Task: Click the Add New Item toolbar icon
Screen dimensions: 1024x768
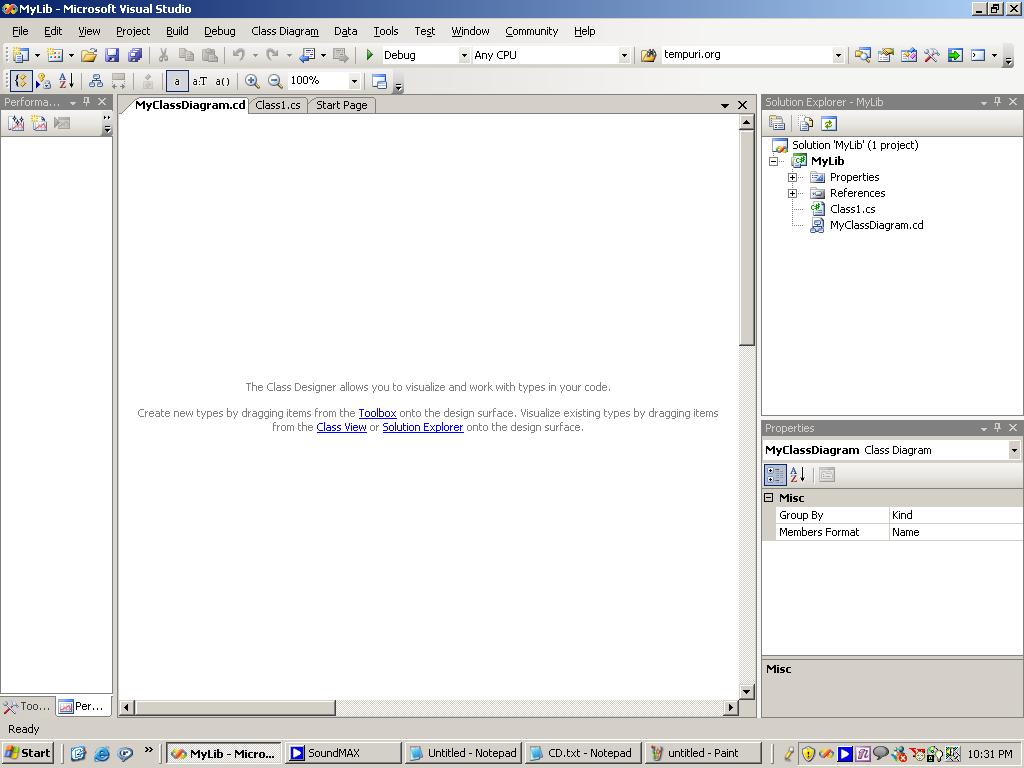Action: coord(55,56)
